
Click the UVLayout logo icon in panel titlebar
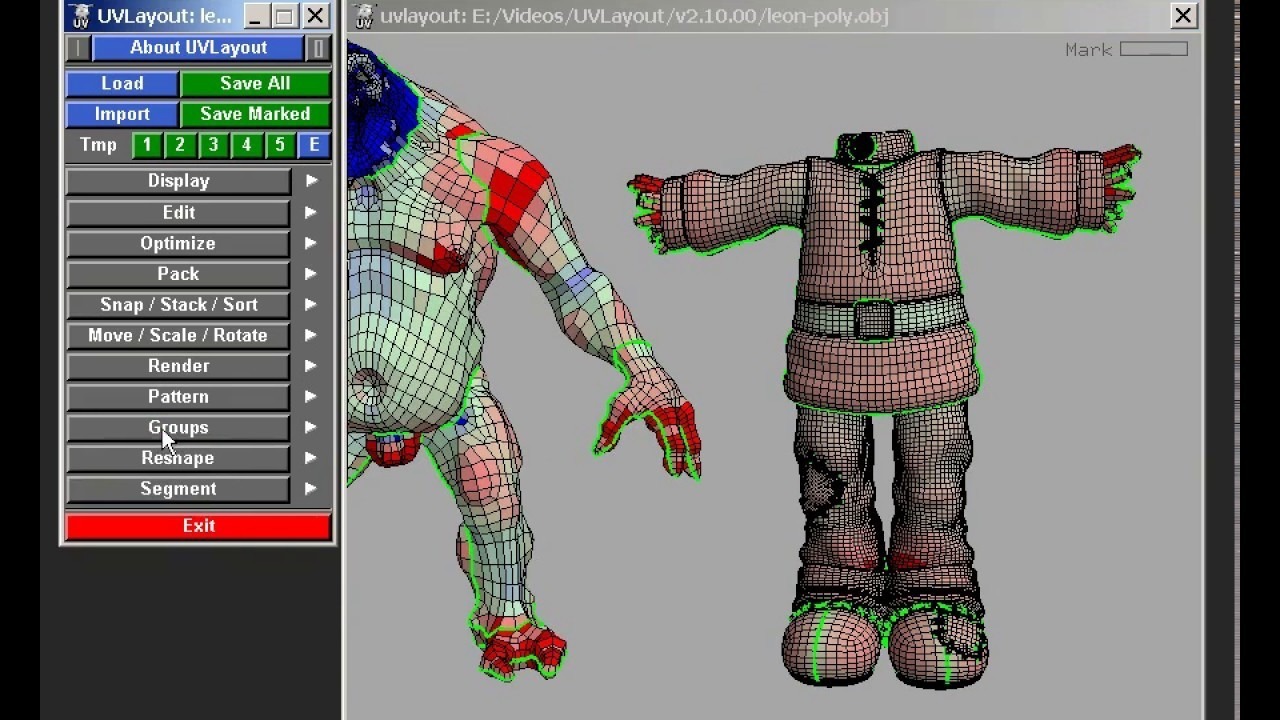(x=81, y=16)
